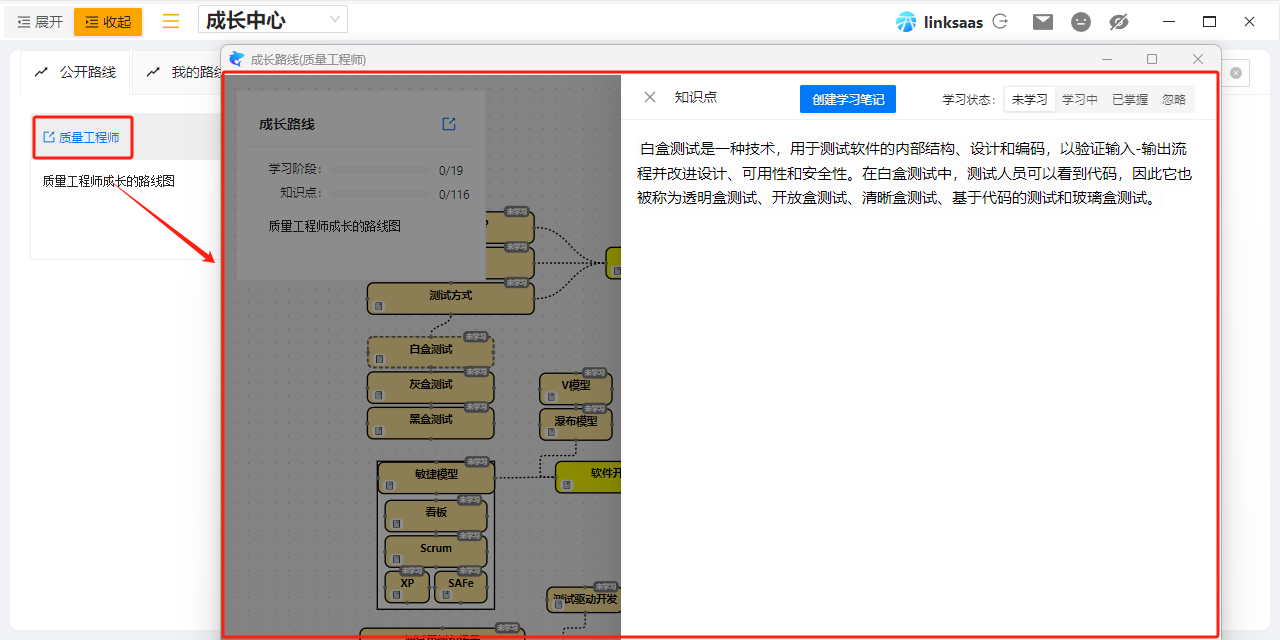Select the 看板 node
This screenshot has height=640, width=1280.
436,516
